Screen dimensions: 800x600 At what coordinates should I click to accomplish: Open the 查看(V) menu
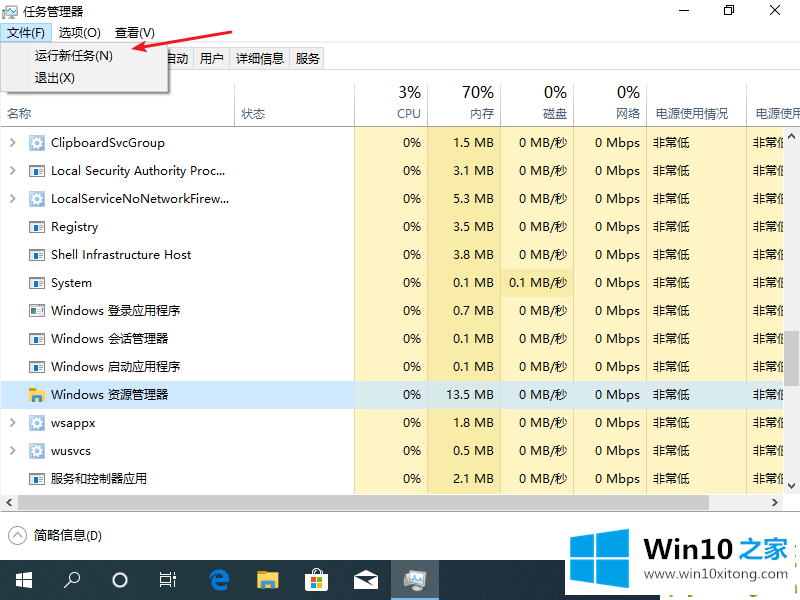pos(135,33)
